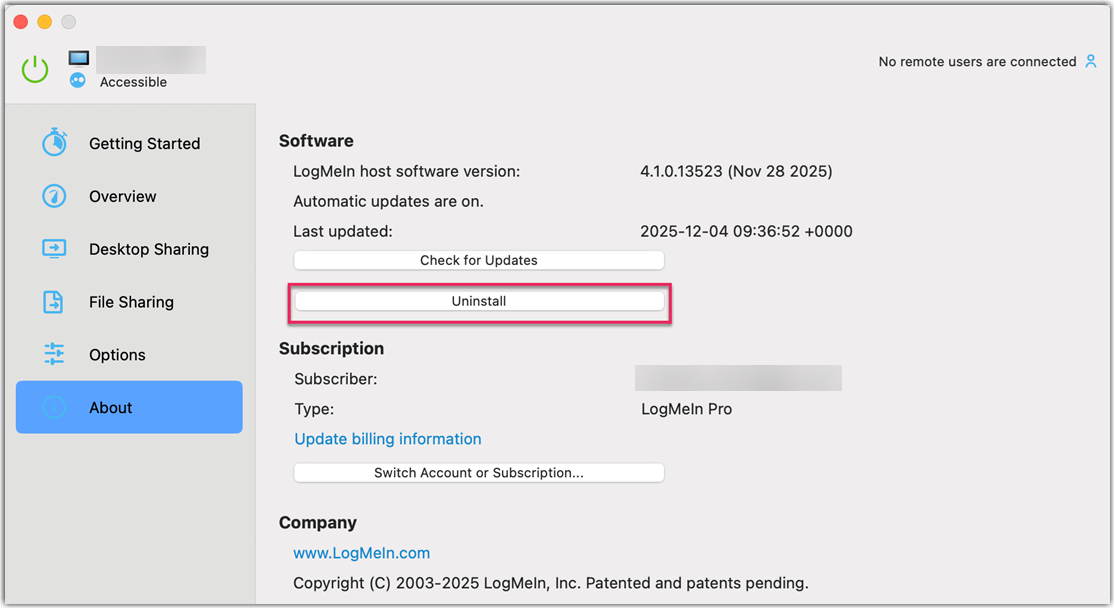Viewport: 1115px width, 609px height.
Task: Open Update billing information link
Action: [387, 438]
